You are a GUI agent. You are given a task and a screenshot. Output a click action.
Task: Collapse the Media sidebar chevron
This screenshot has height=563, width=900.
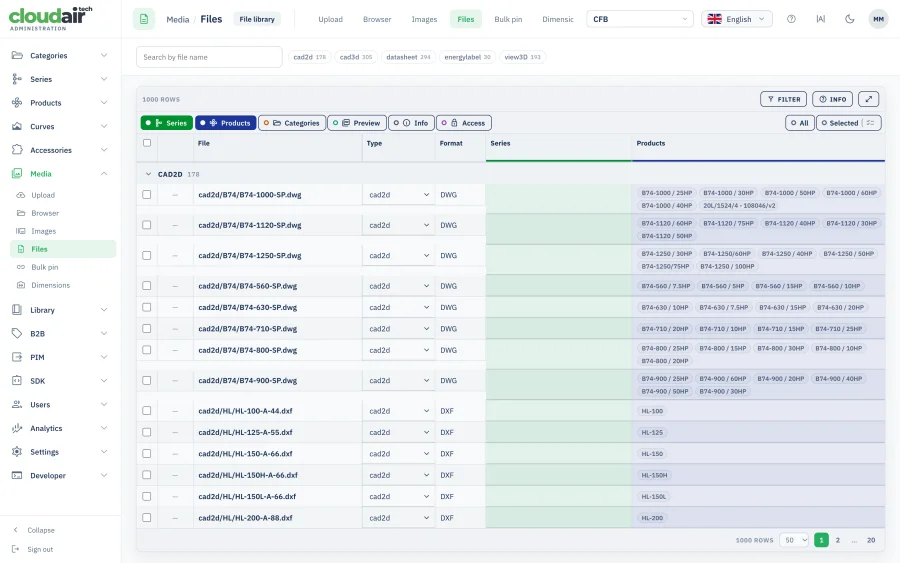click(x=104, y=173)
